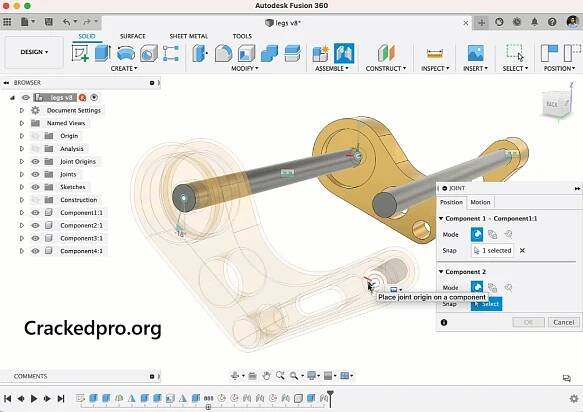The image size is (583, 412).
Task: Open timeline settings gear
Action: [574, 399]
